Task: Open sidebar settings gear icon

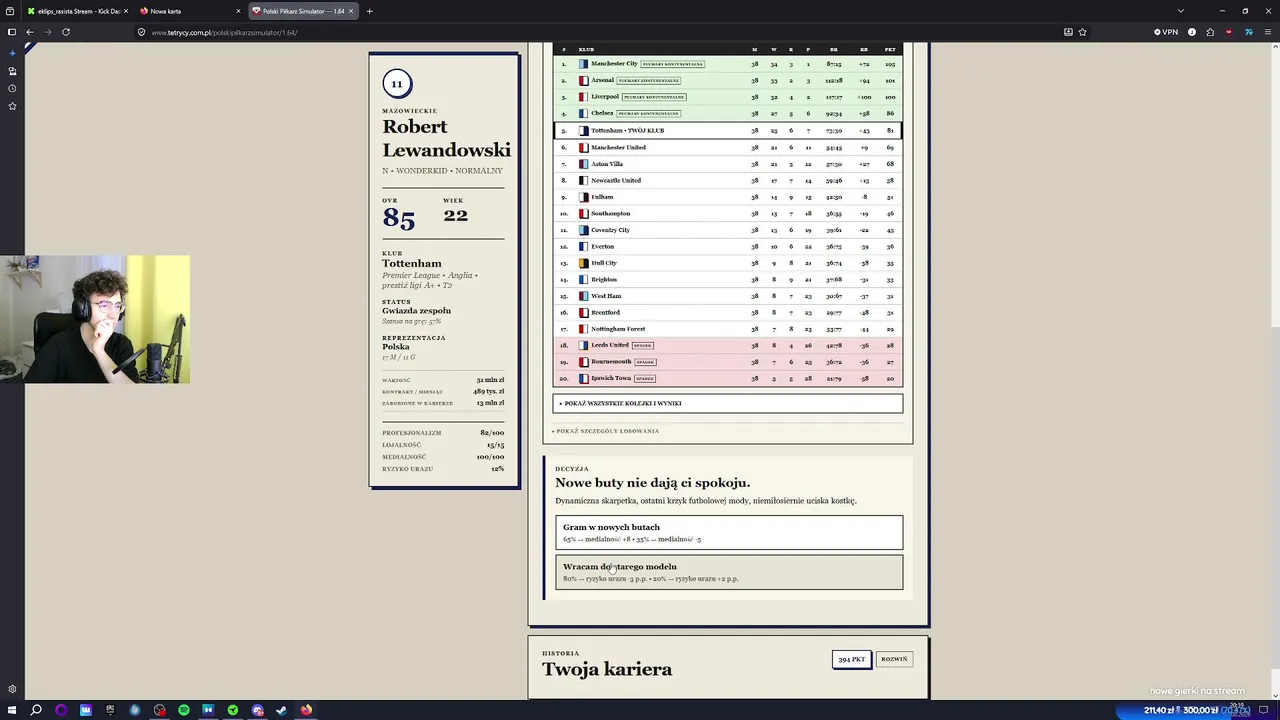Action: point(12,689)
